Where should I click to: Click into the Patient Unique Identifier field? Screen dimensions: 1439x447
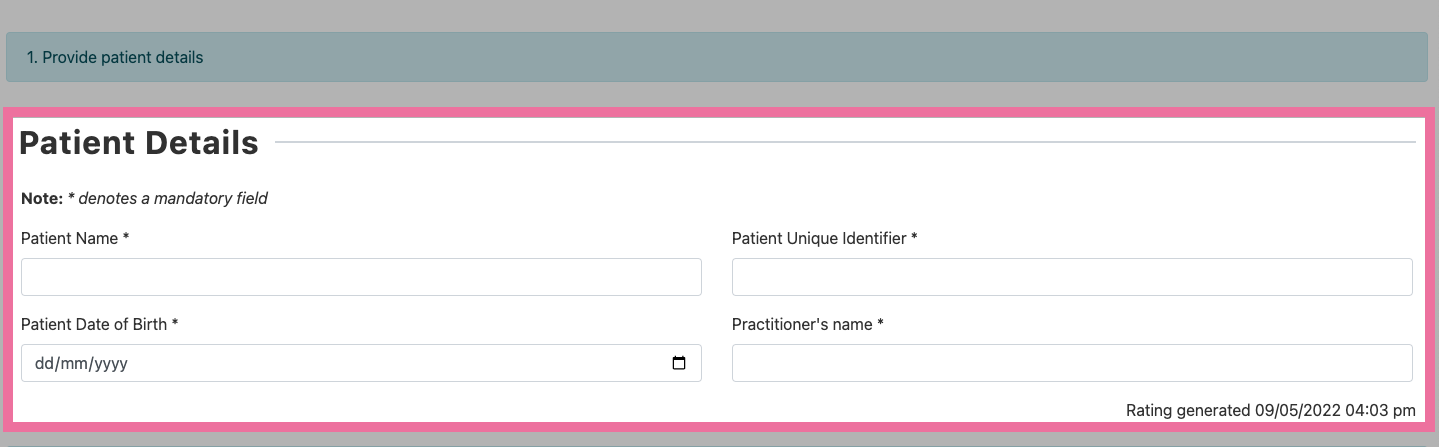[1072, 277]
